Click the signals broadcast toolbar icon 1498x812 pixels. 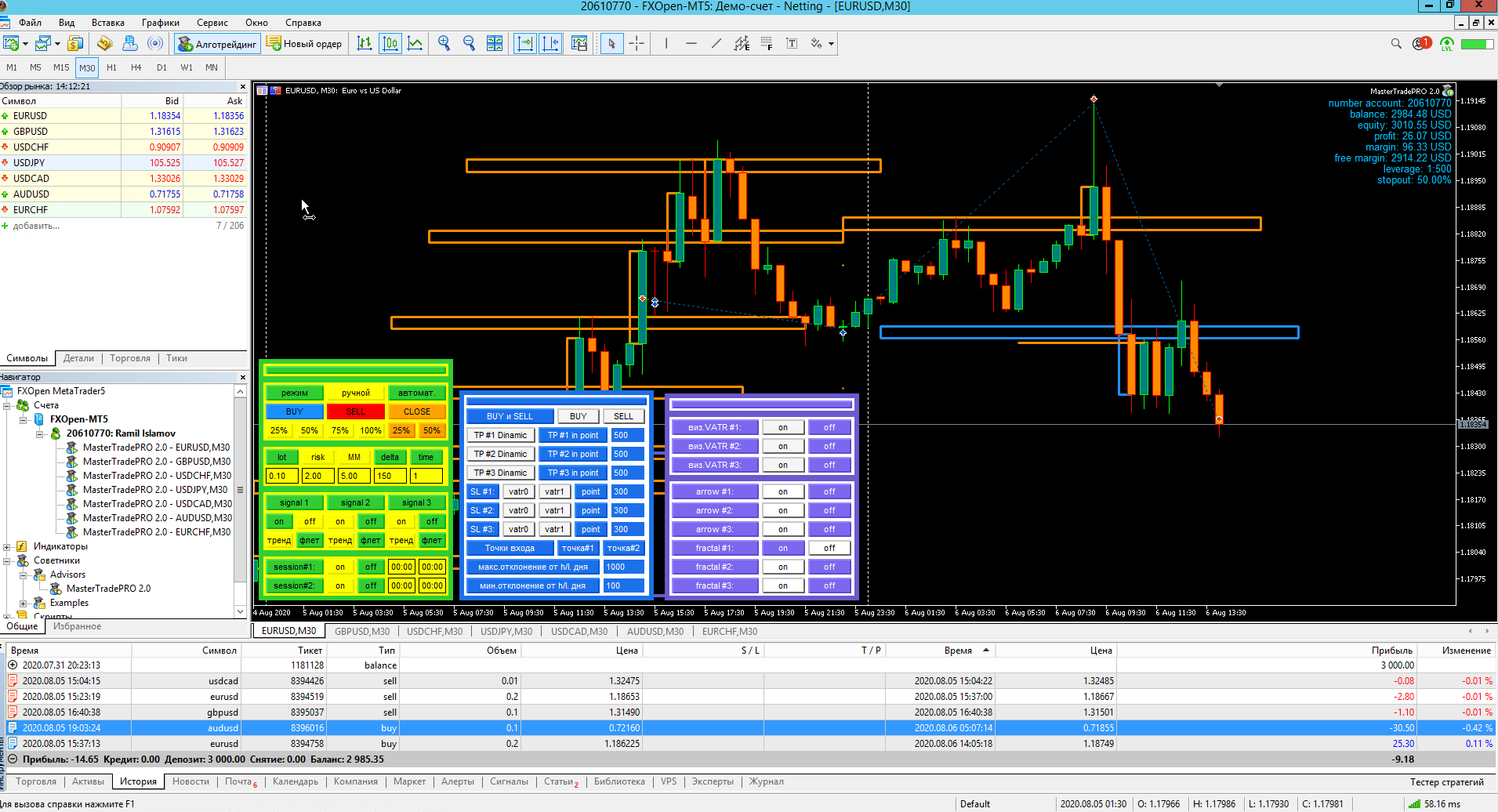(x=155, y=43)
